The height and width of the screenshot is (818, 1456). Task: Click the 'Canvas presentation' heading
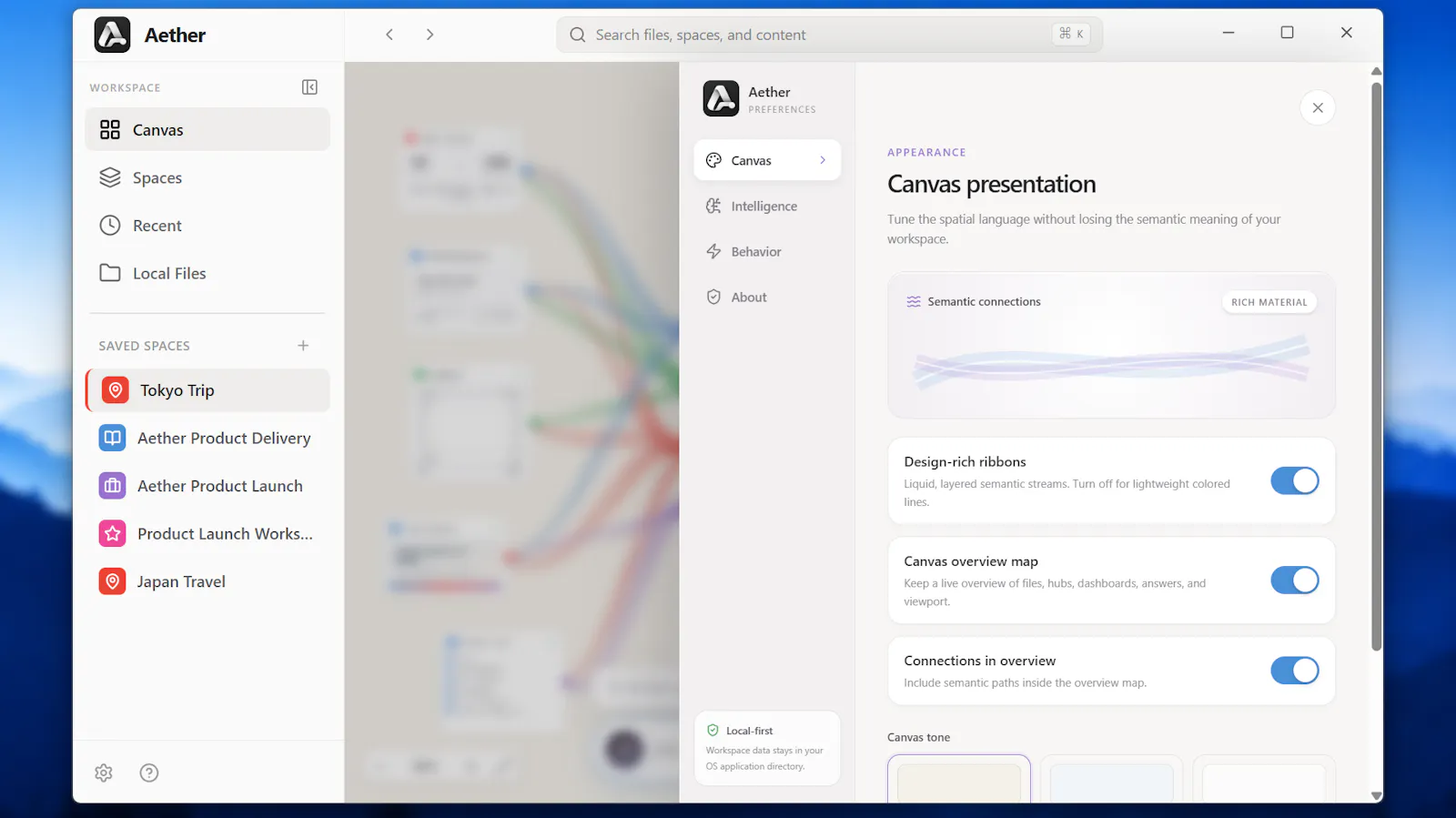991,185
